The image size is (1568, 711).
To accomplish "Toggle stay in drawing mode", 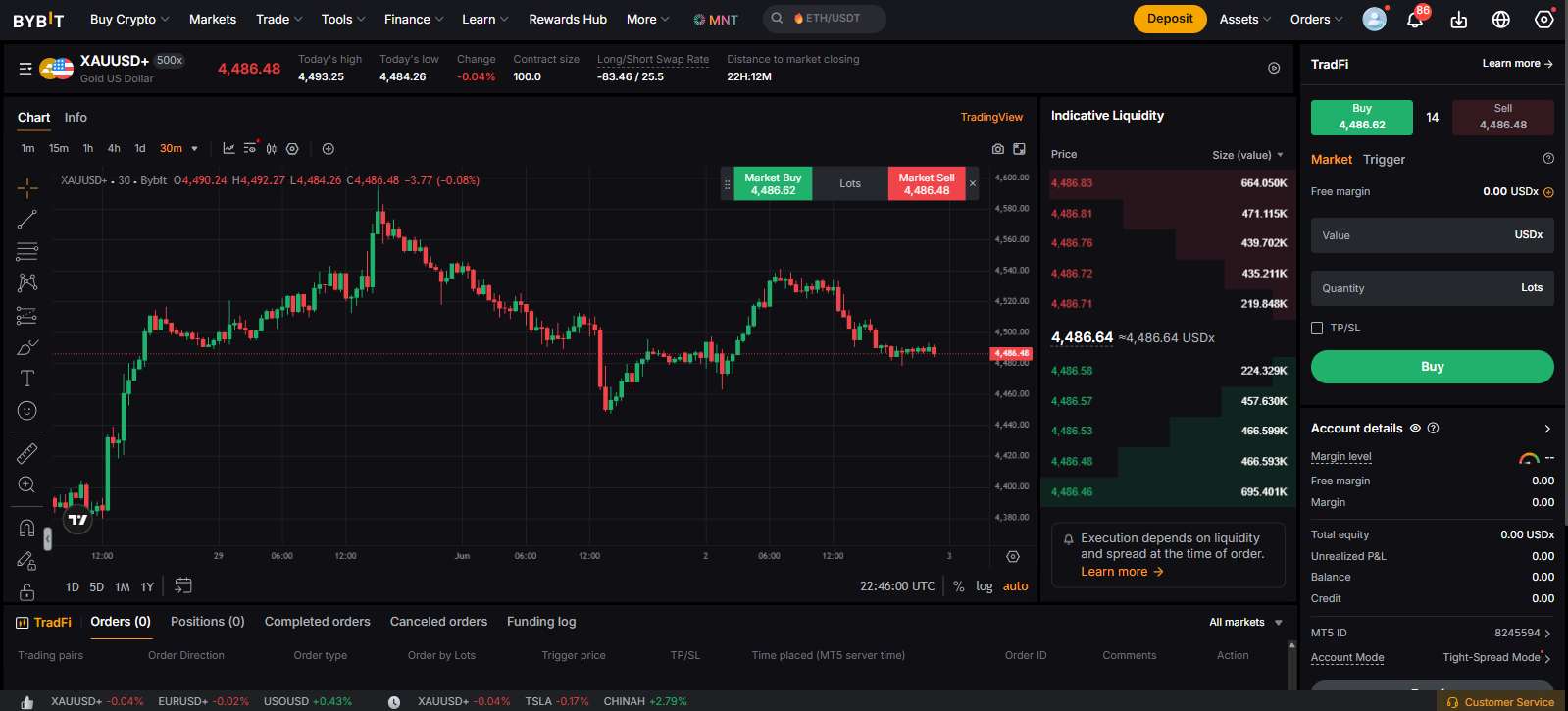I will point(26,561).
